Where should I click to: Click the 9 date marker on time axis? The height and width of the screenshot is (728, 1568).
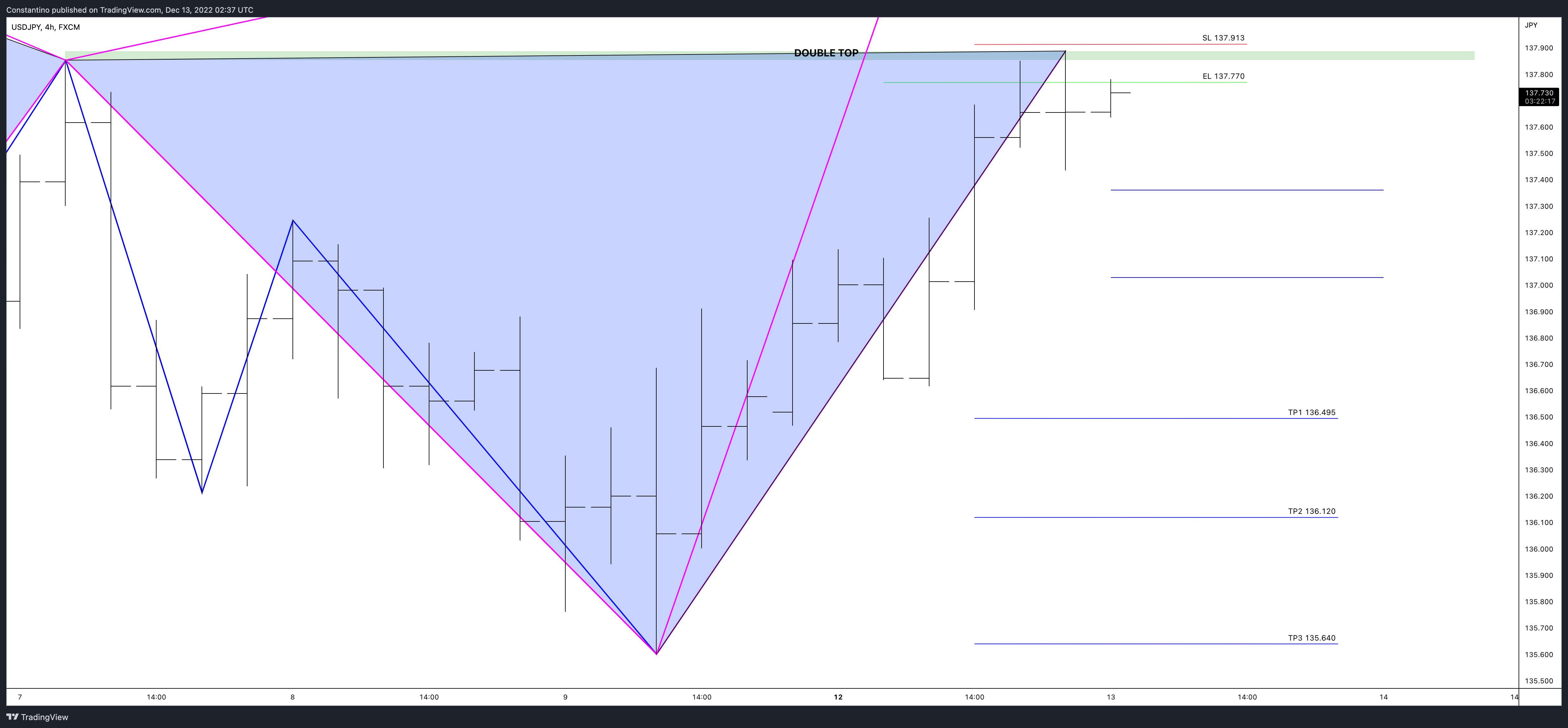(565, 697)
